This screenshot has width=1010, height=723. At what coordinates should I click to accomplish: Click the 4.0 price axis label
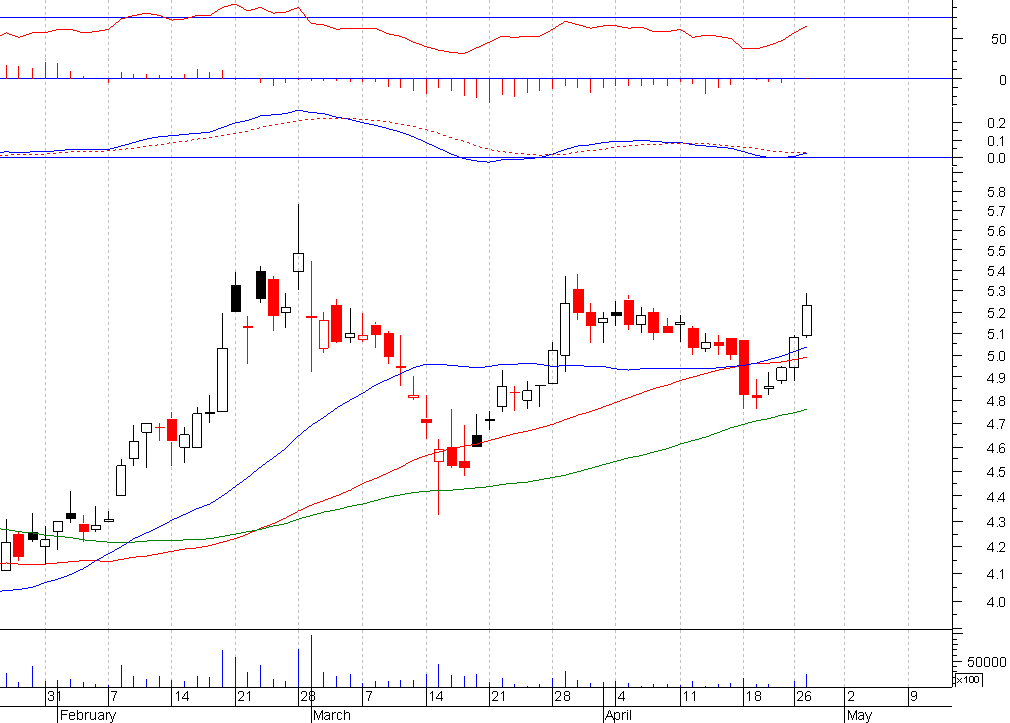tap(996, 602)
